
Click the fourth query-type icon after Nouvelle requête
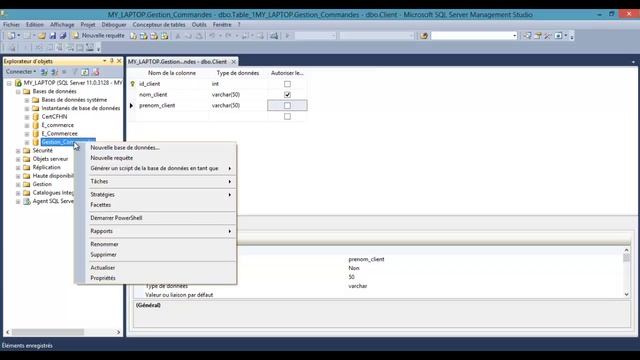pyautogui.click(x=164, y=36)
